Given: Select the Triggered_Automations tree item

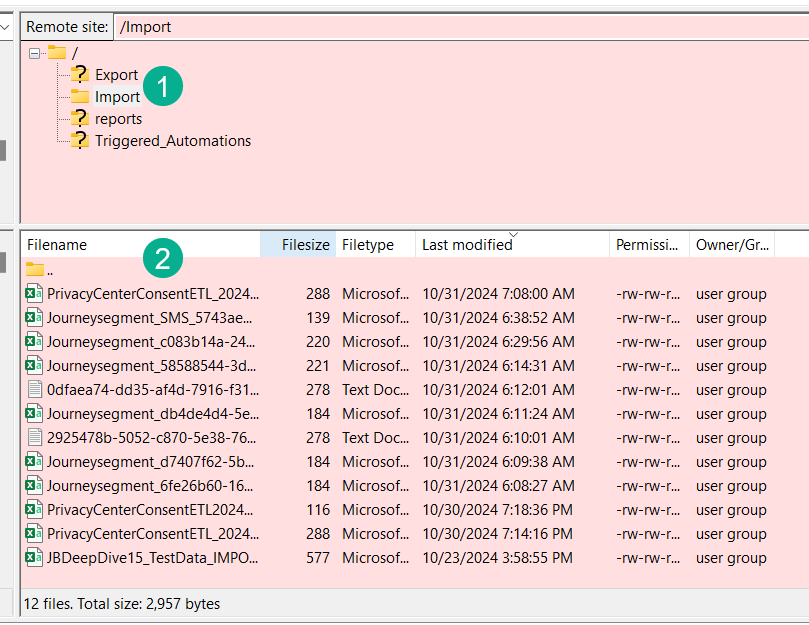Looking at the screenshot, I should point(173,141).
